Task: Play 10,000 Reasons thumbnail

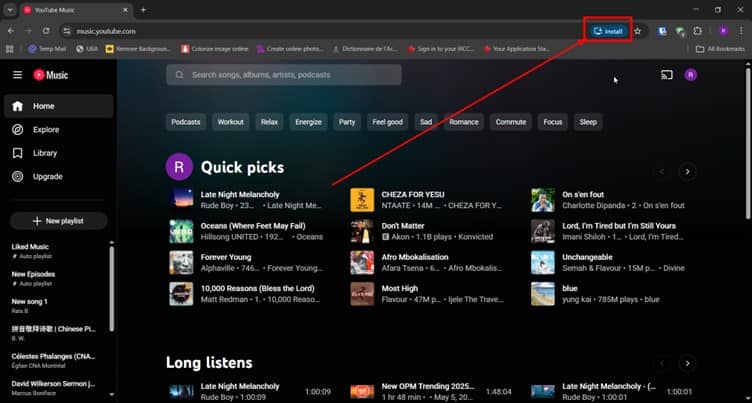Action: pos(181,294)
